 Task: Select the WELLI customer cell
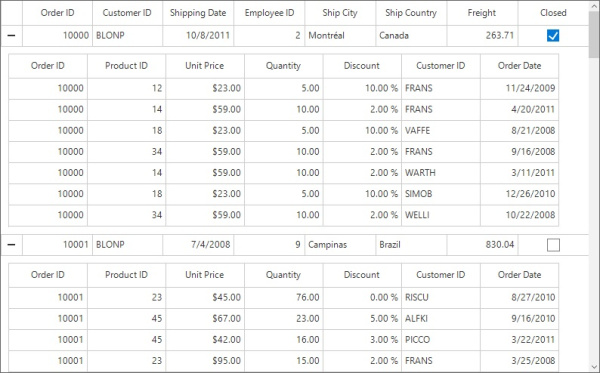[x=440, y=215]
